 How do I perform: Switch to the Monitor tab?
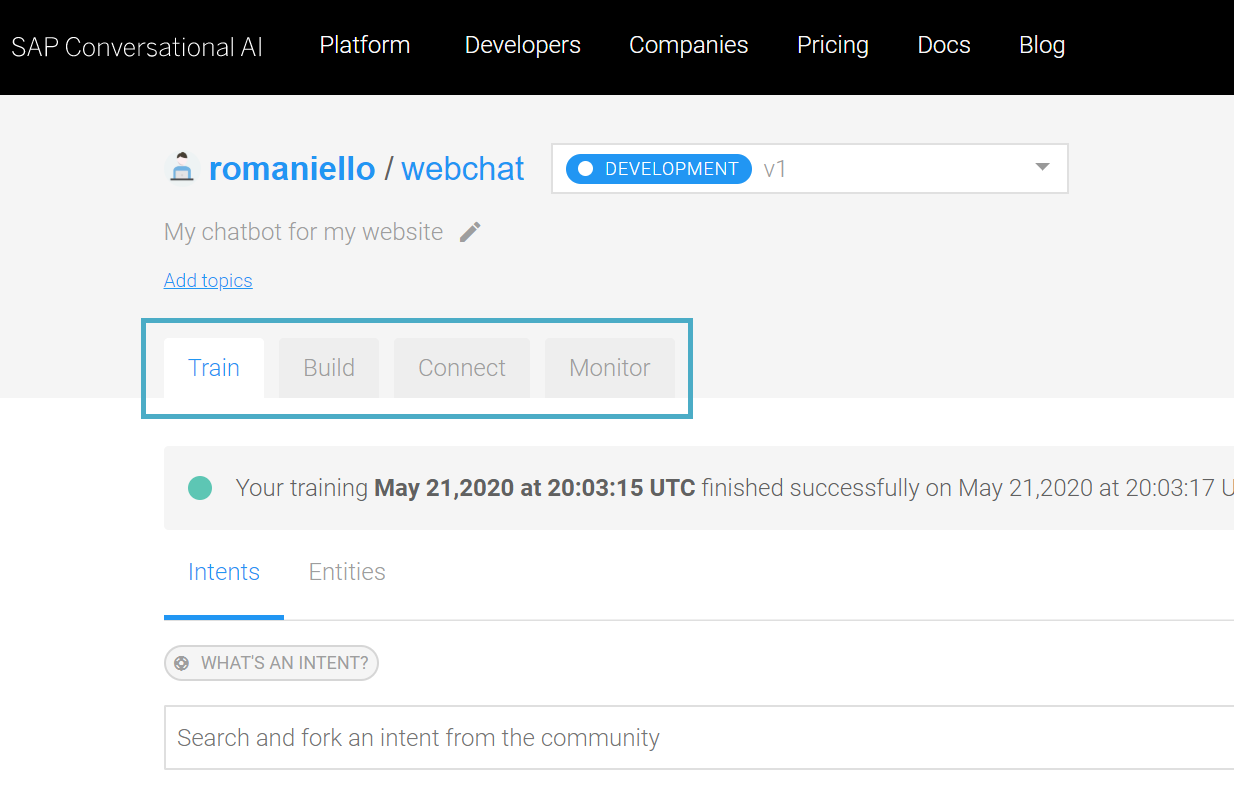(610, 368)
